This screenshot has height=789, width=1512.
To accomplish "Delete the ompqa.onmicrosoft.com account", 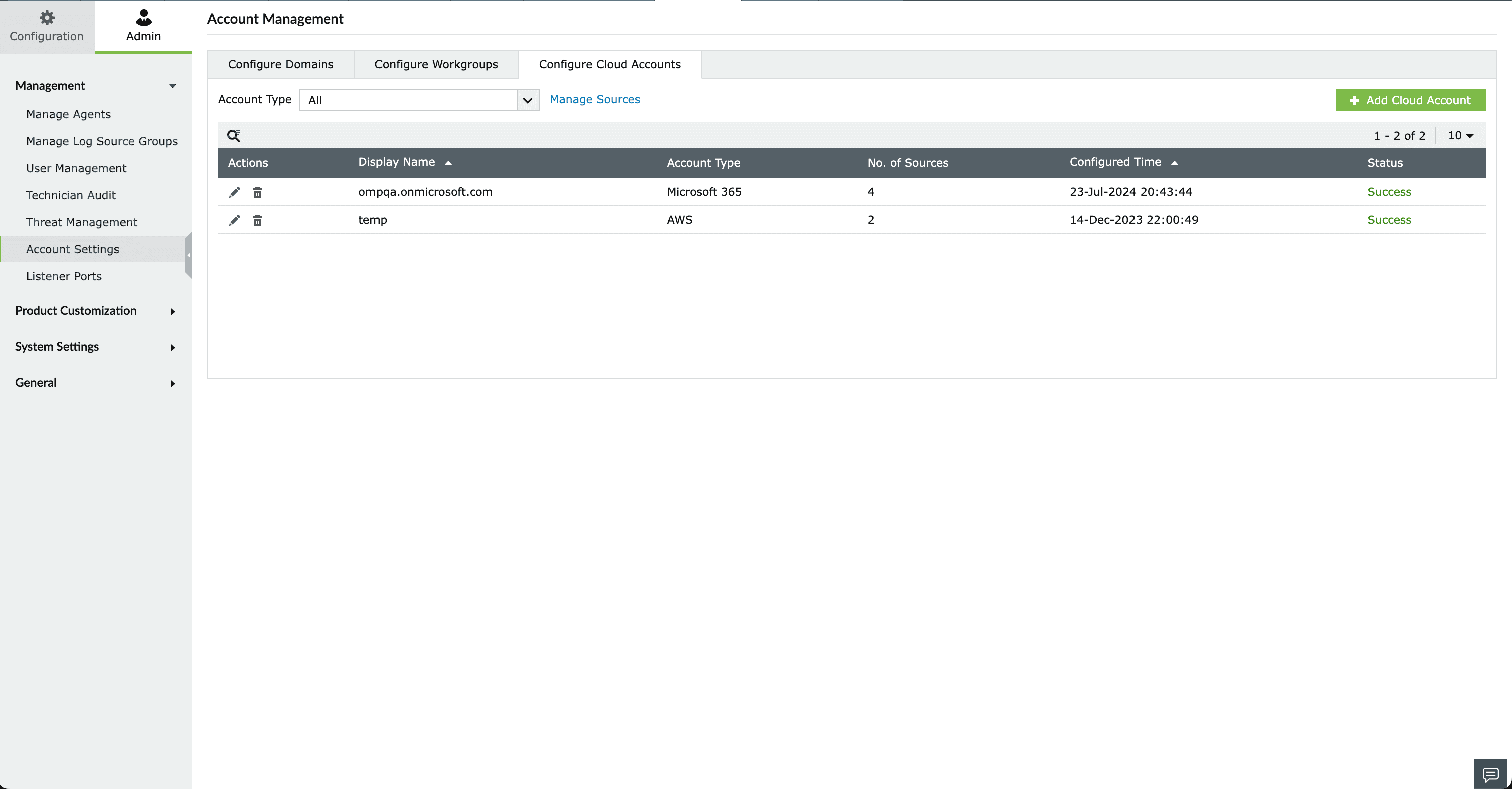I will (258, 192).
